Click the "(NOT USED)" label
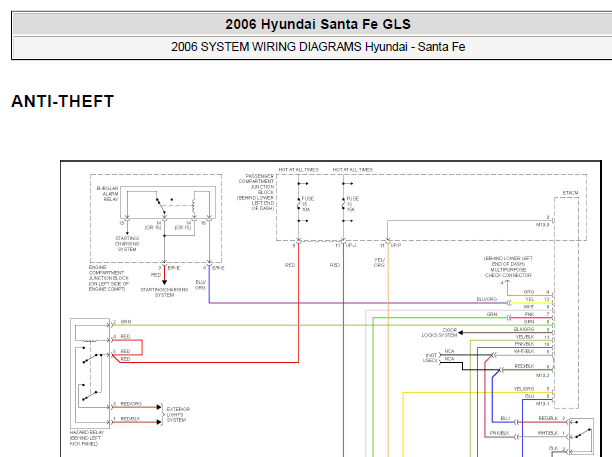 tap(431, 358)
